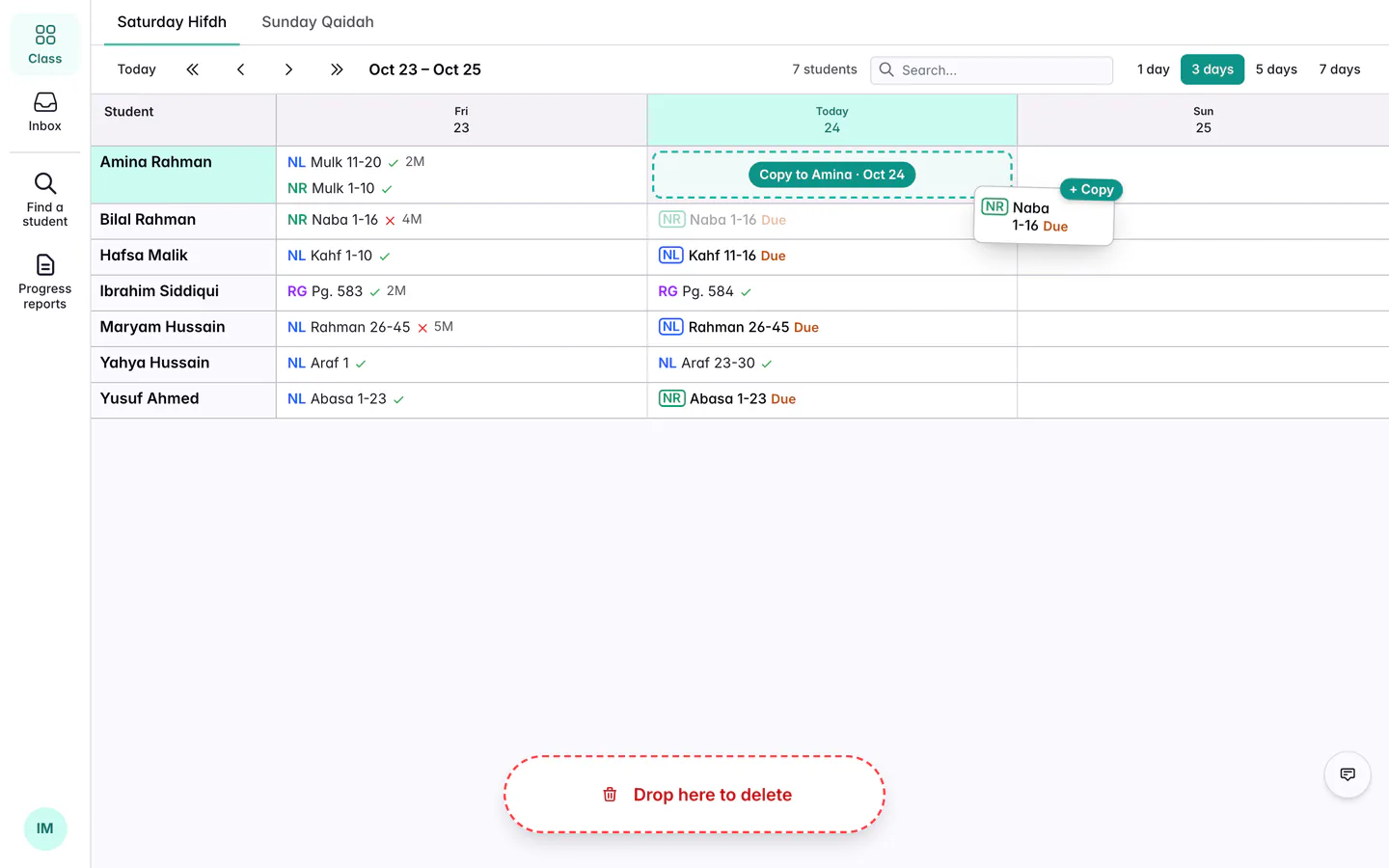Switch to 5 days view
This screenshot has width=1389, height=868.
[x=1276, y=69]
